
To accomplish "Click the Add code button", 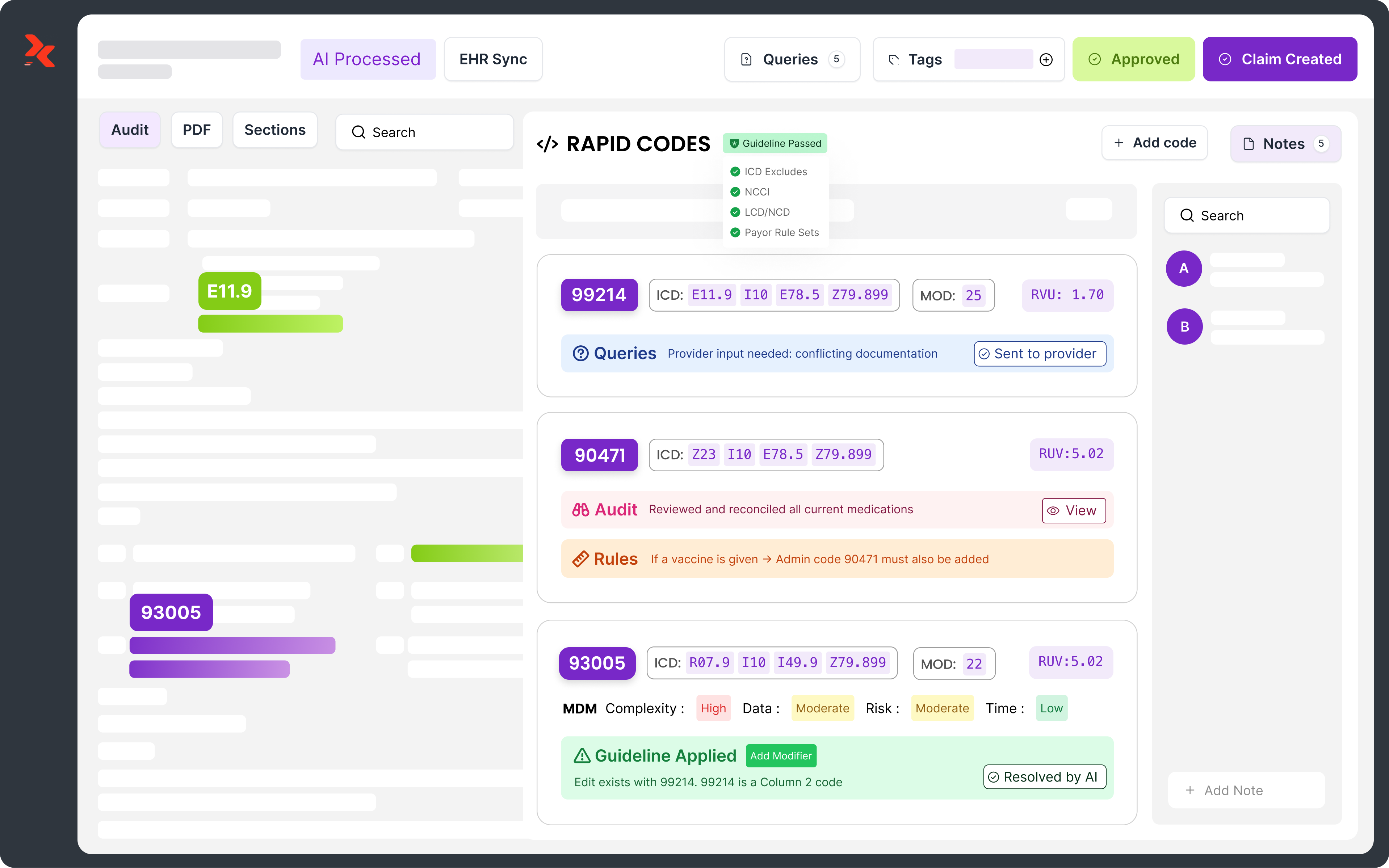I will click(x=1154, y=143).
